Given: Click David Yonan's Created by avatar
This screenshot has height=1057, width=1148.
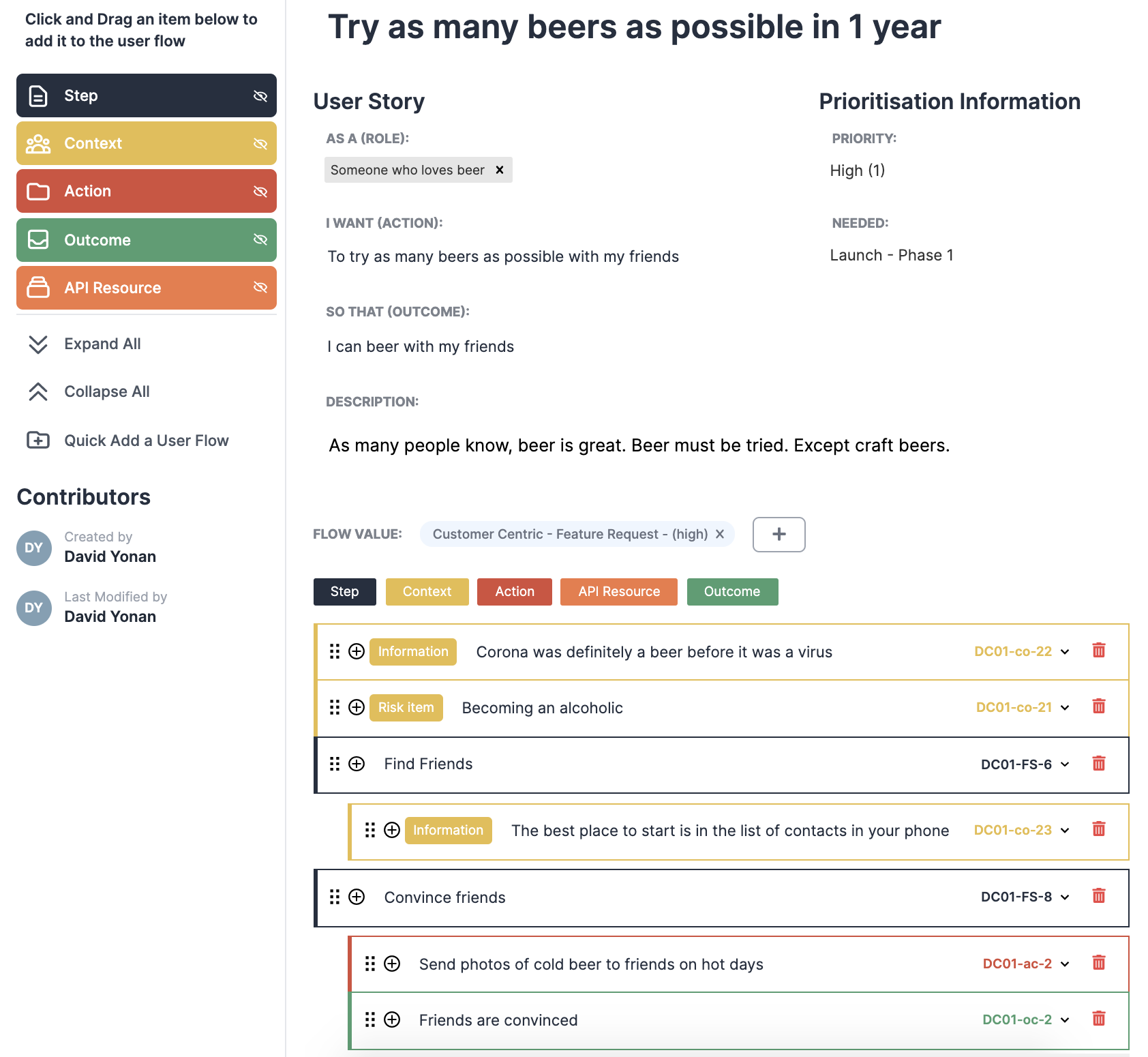Looking at the screenshot, I should [33, 548].
